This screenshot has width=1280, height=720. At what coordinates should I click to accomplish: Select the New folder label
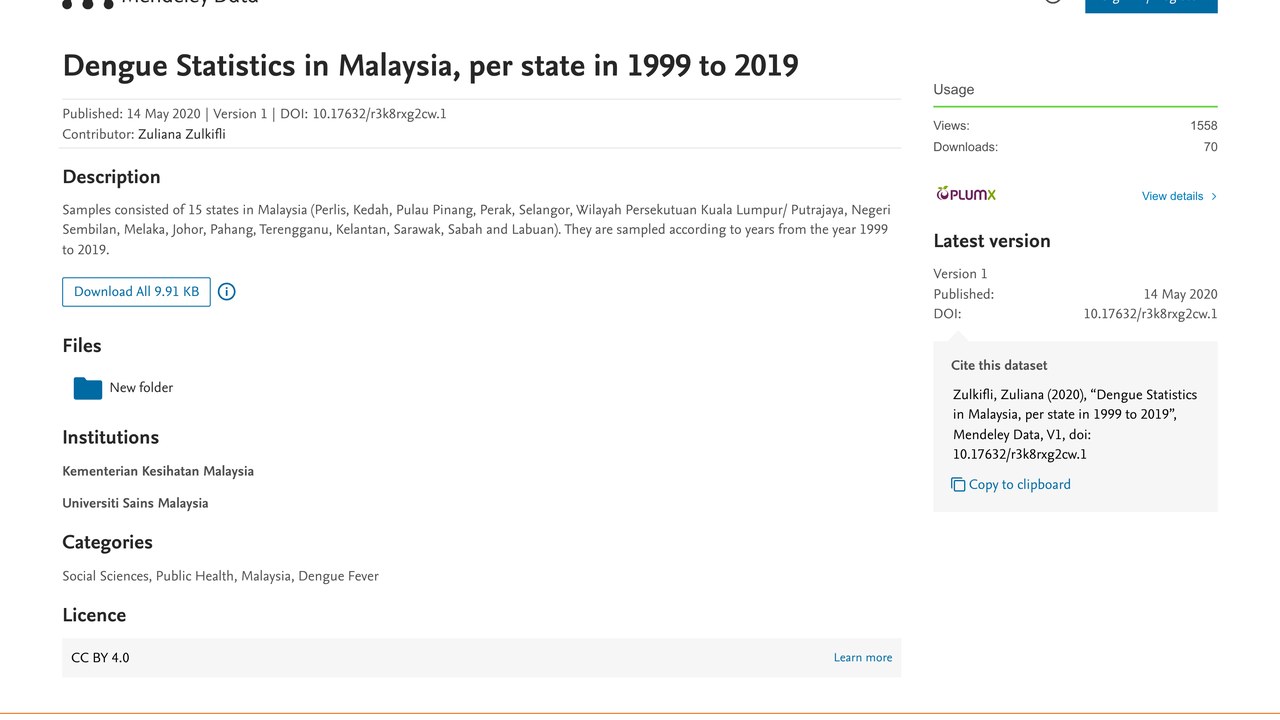[141, 388]
